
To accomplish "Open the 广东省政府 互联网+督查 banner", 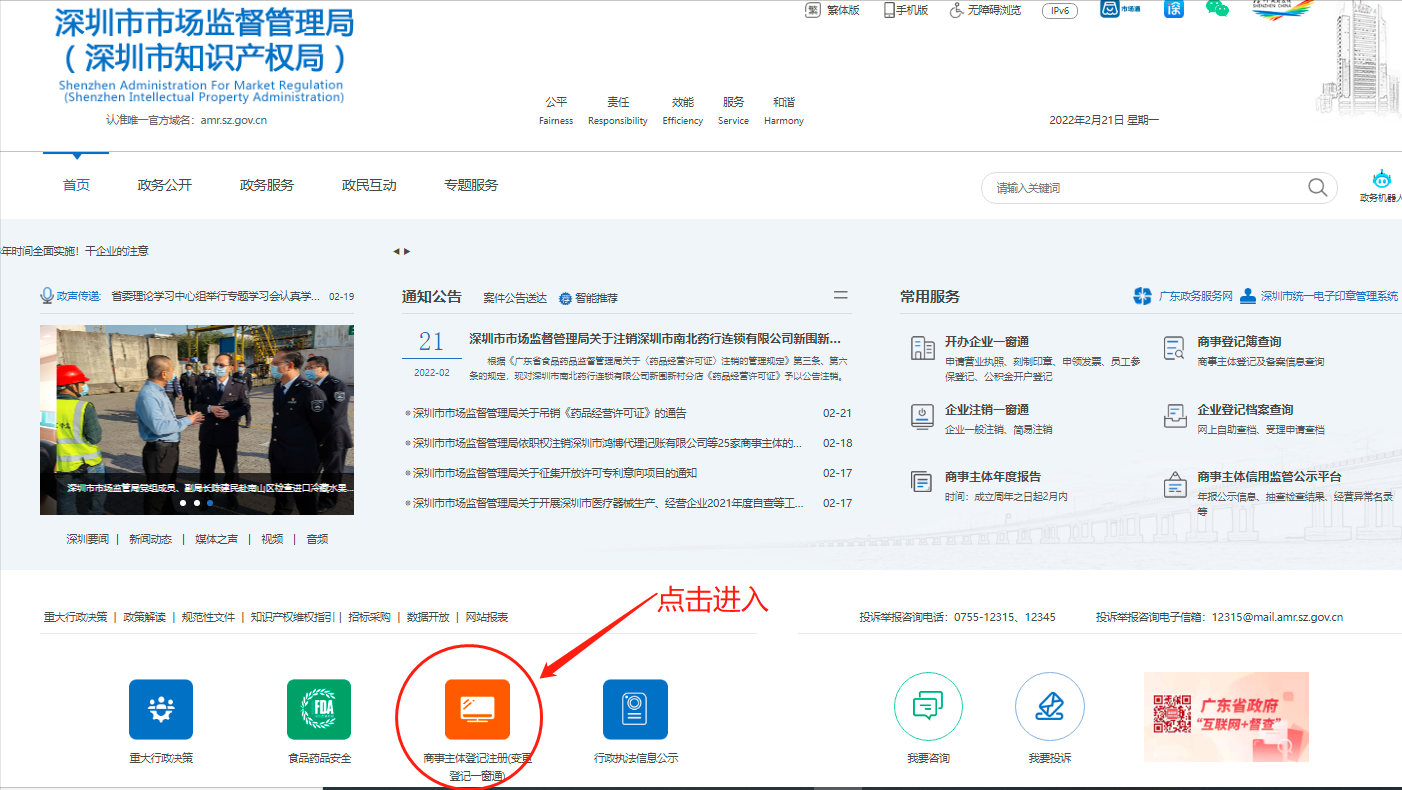I will pyautogui.click(x=1226, y=716).
